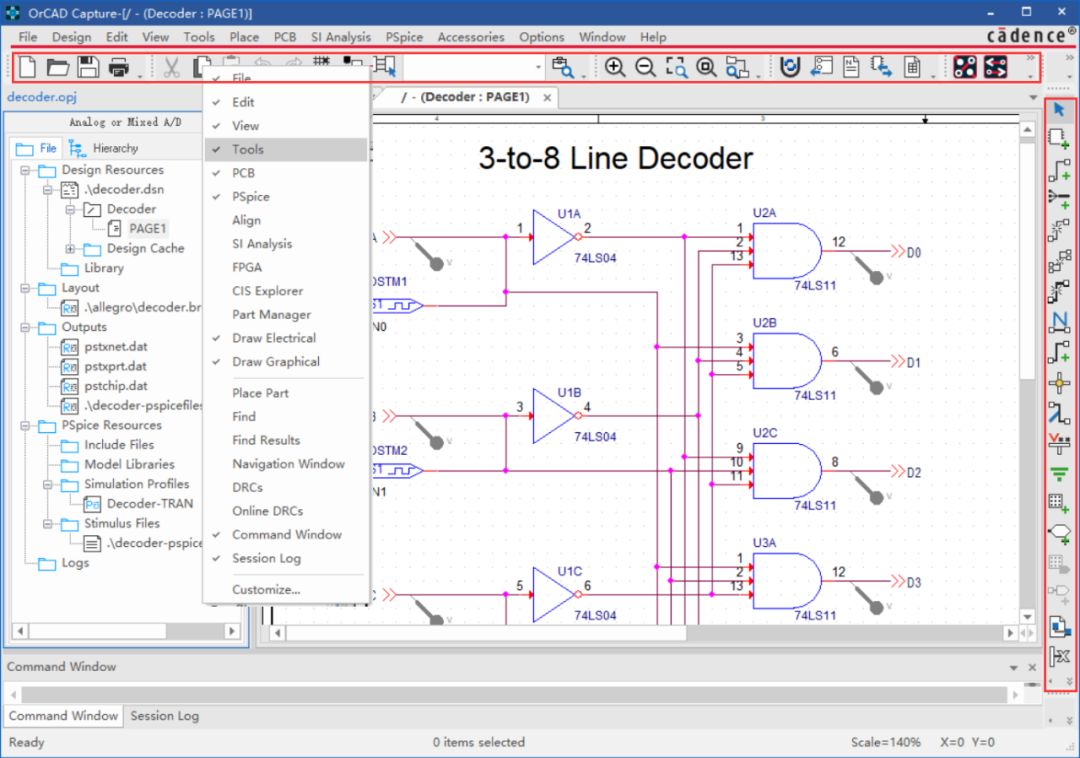Collapse the Outputs folder node
The image size is (1080, 758).
coord(25,327)
